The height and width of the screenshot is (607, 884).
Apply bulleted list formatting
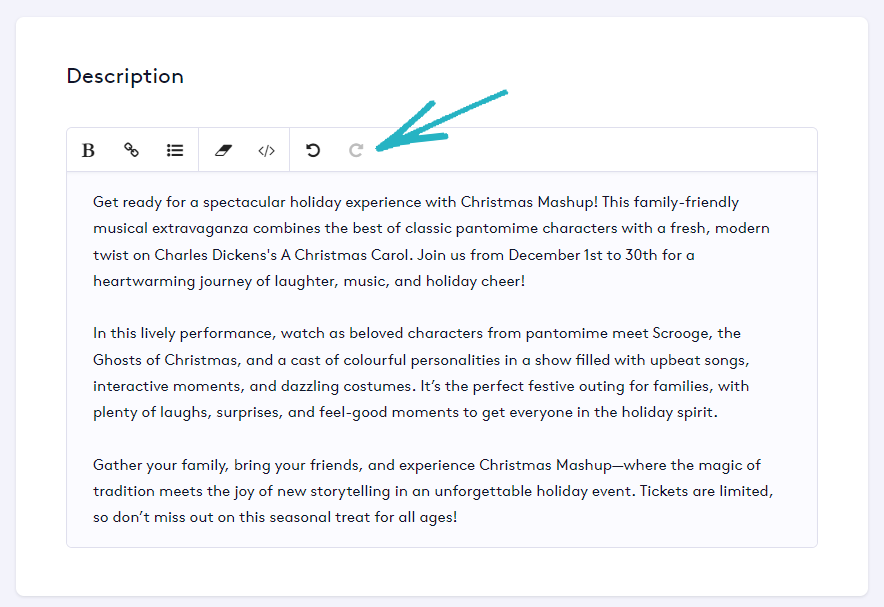click(175, 150)
